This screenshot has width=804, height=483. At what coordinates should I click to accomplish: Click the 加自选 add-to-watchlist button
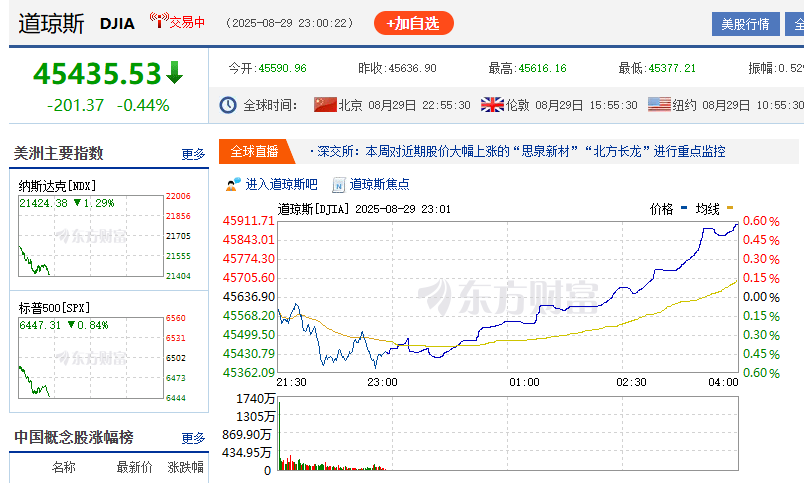pyautogui.click(x=414, y=24)
